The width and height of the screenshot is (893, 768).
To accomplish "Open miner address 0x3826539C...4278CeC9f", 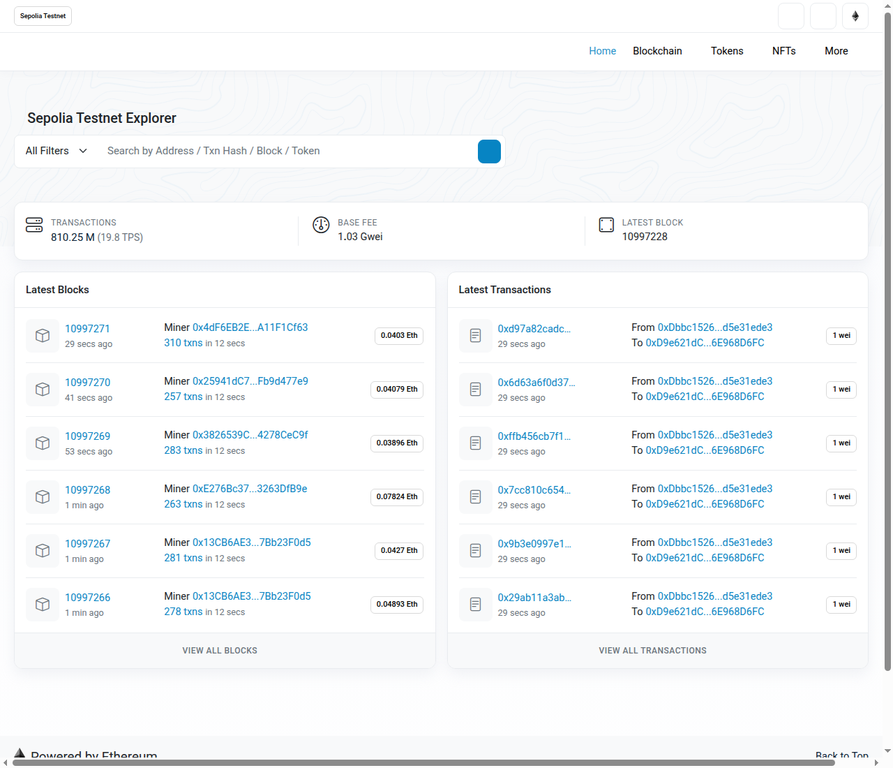I will point(250,435).
